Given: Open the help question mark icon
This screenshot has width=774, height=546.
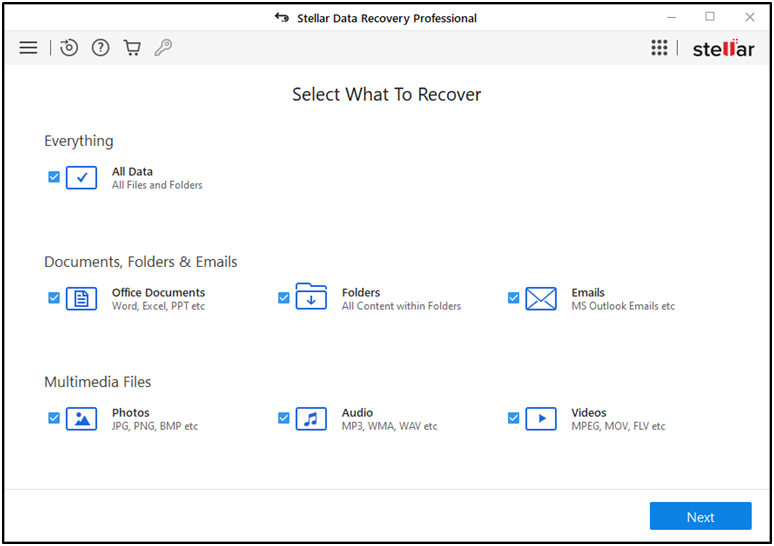Looking at the screenshot, I should coord(101,48).
